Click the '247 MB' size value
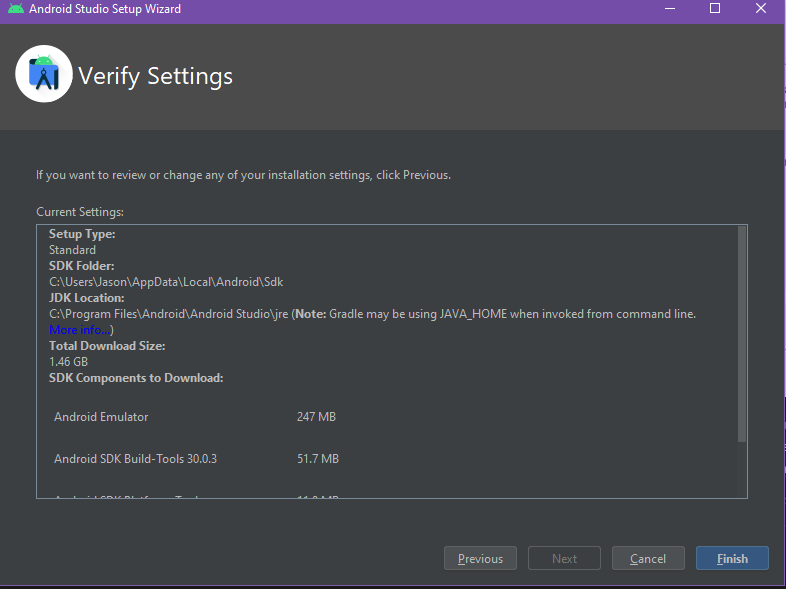786x589 pixels. coord(316,417)
